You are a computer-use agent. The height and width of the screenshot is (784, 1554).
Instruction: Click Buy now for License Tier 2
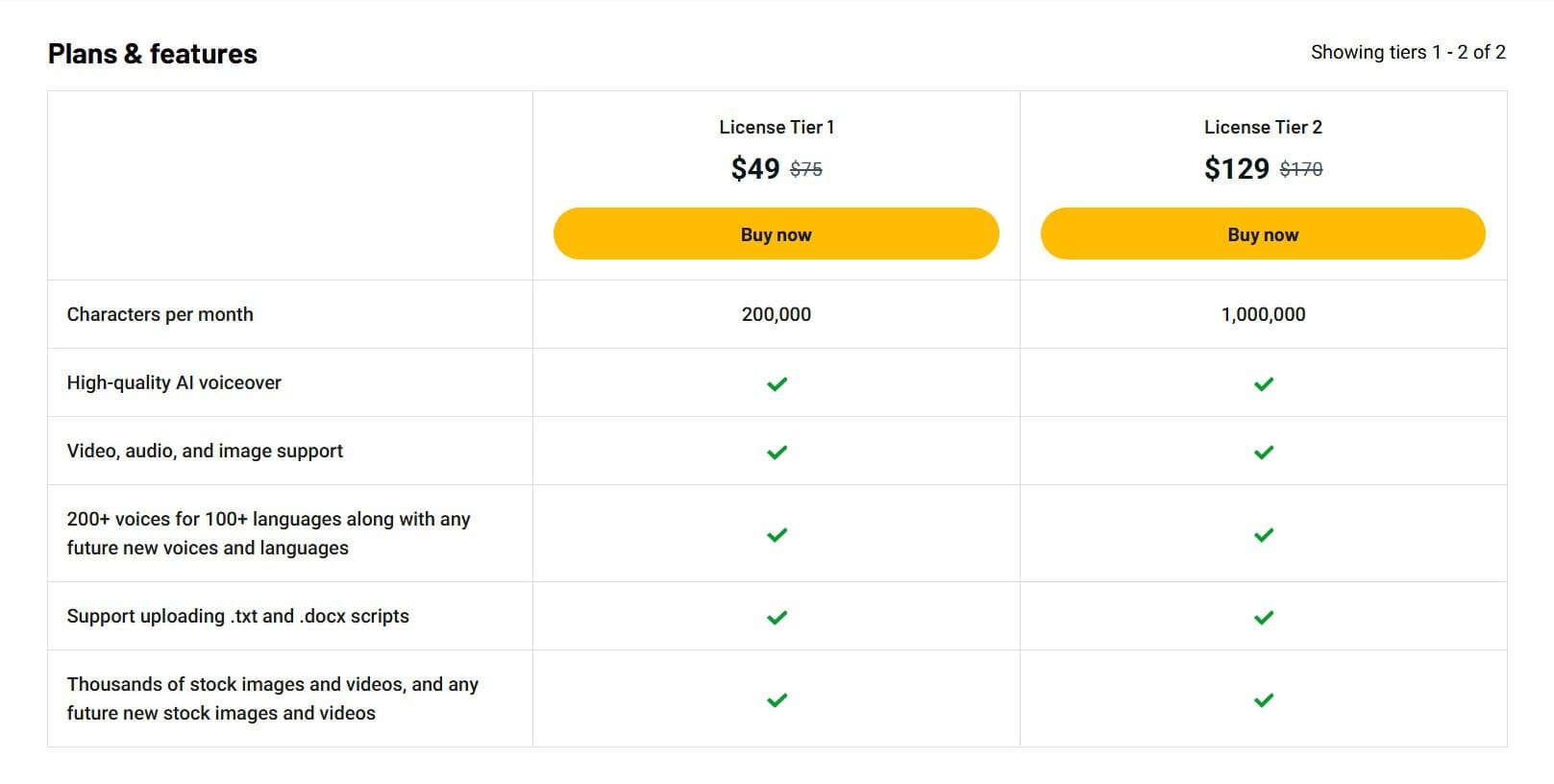[x=1262, y=233]
